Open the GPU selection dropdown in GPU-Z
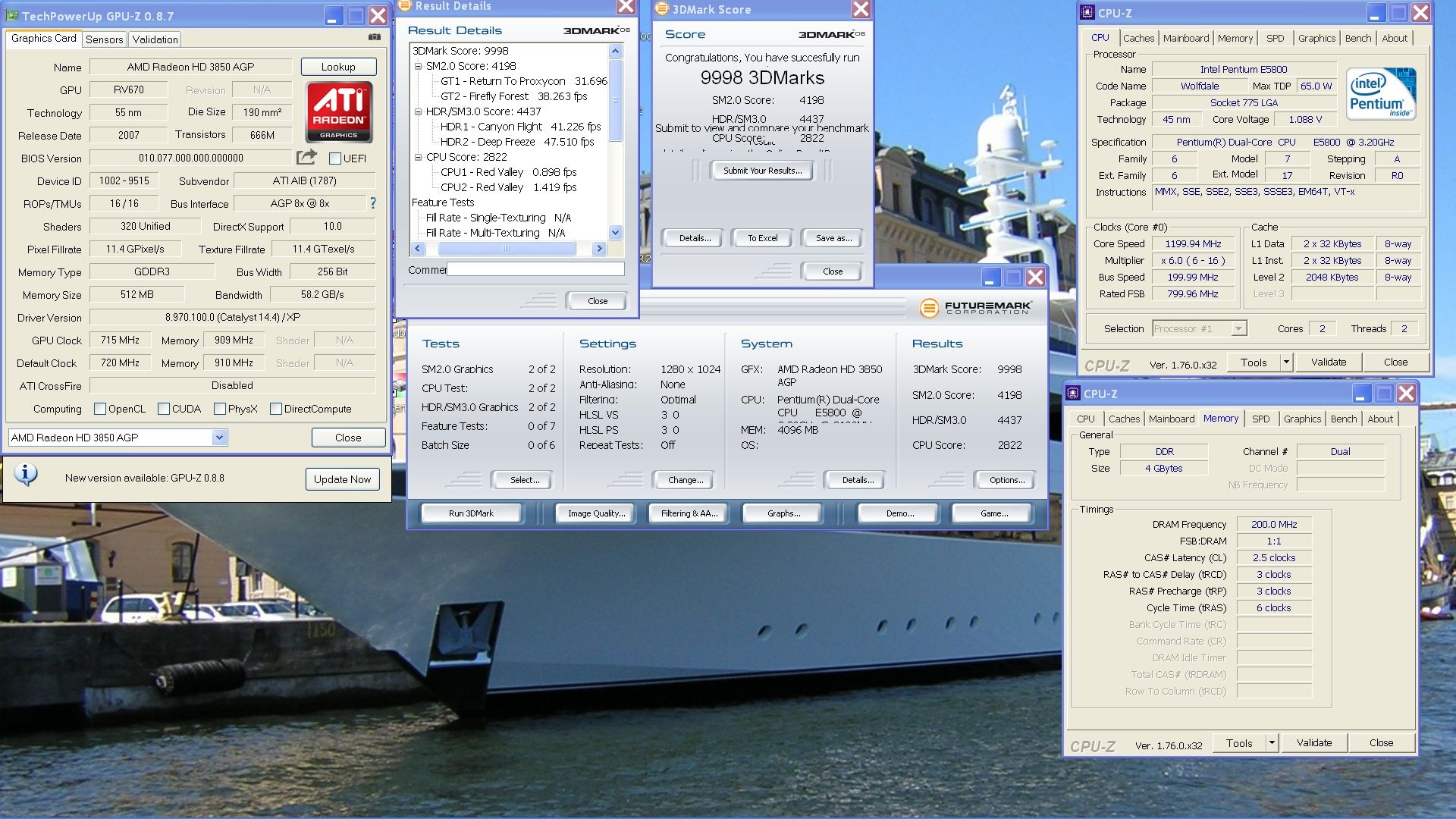Screen dimensions: 1456x819 [218, 438]
